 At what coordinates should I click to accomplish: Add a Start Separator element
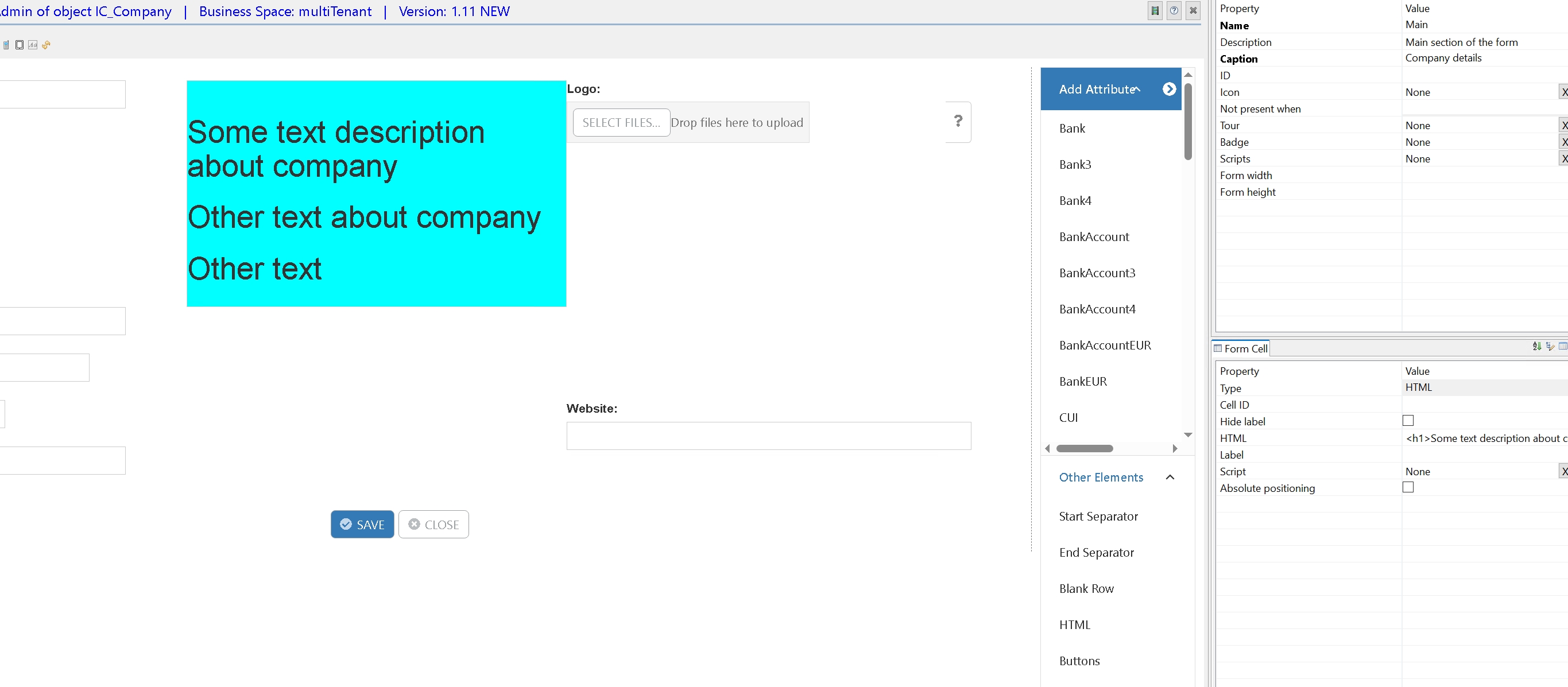(1098, 516)
